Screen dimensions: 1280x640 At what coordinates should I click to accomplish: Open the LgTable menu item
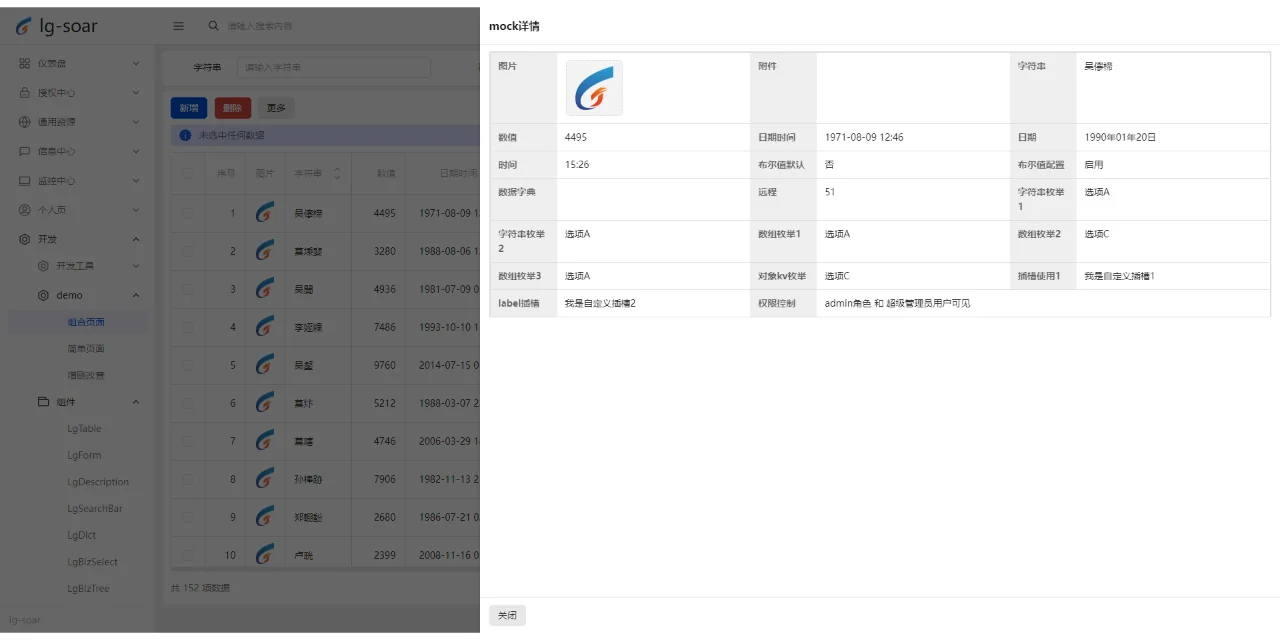[x=78, y=429]
